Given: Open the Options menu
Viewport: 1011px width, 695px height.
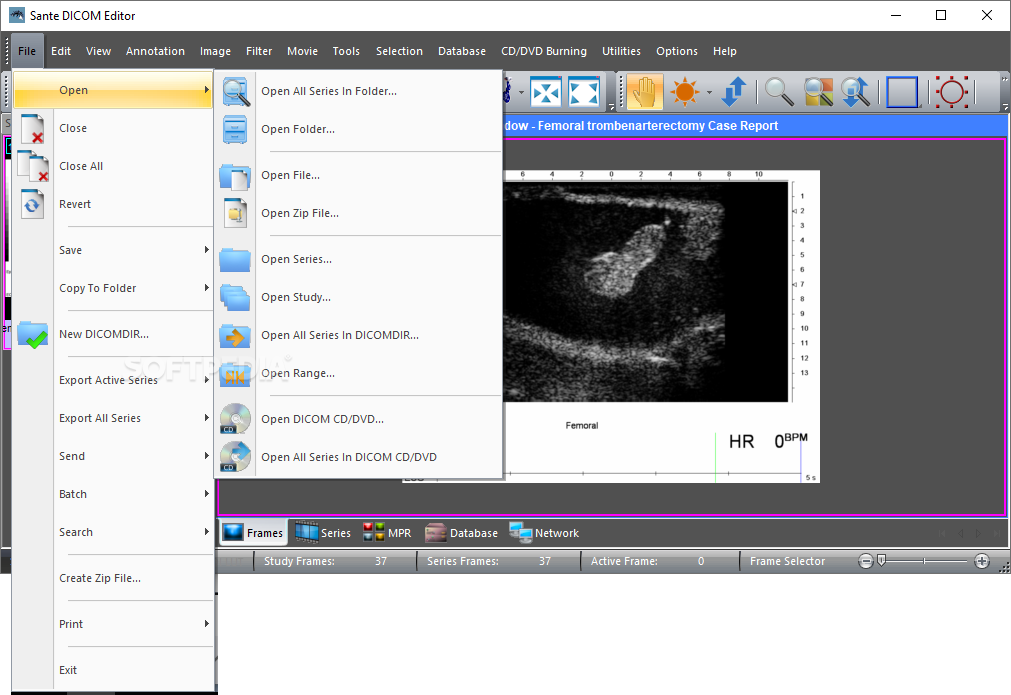Looking at the screenshot, I should 676,51.
